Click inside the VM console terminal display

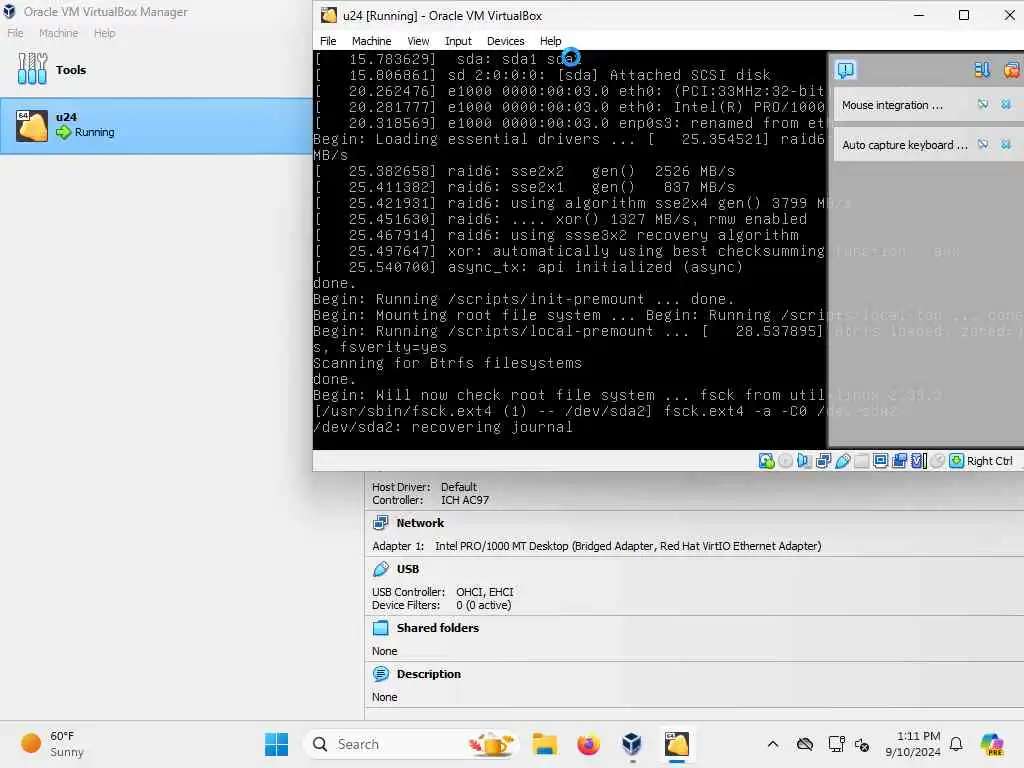tap(569, 249)
